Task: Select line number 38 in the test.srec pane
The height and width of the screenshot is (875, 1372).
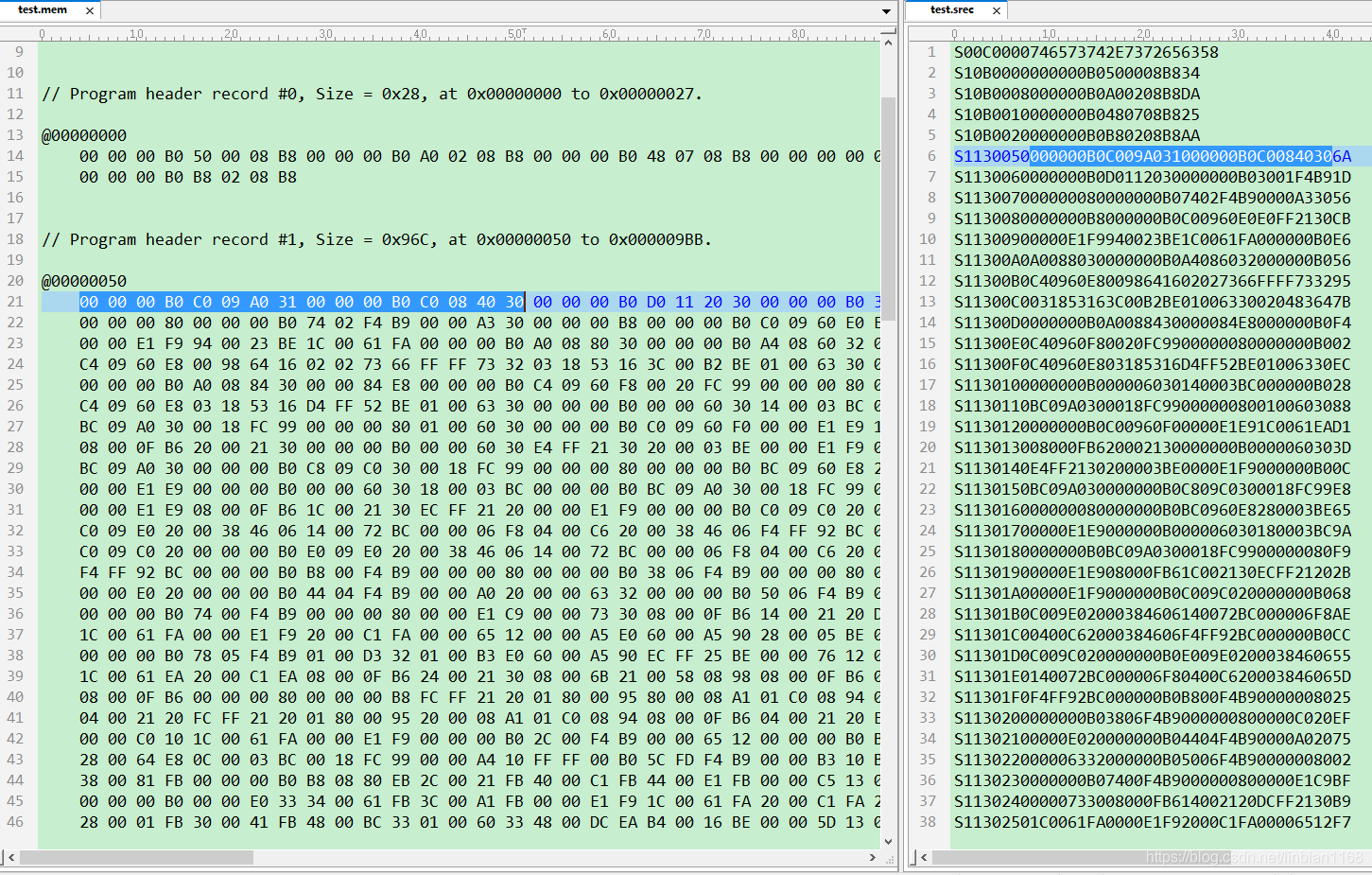Action: pos(928,822)
